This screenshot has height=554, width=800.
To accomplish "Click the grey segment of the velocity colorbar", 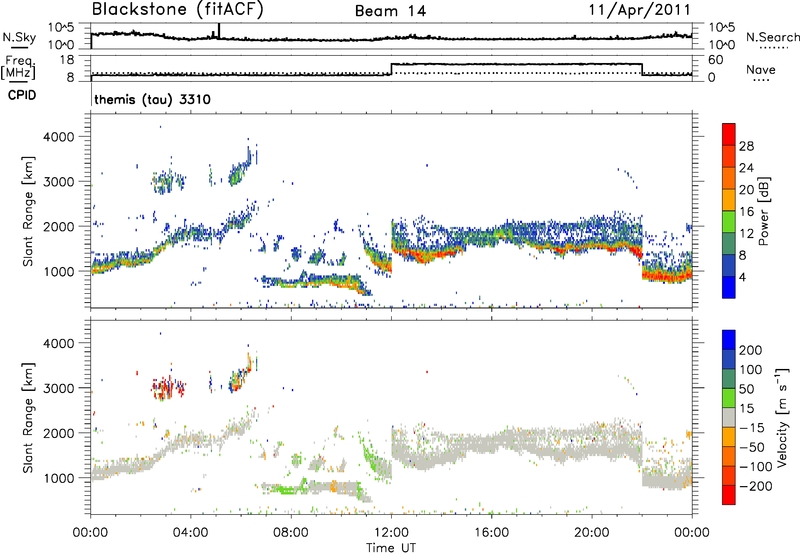I will click(x=729, y=418).
